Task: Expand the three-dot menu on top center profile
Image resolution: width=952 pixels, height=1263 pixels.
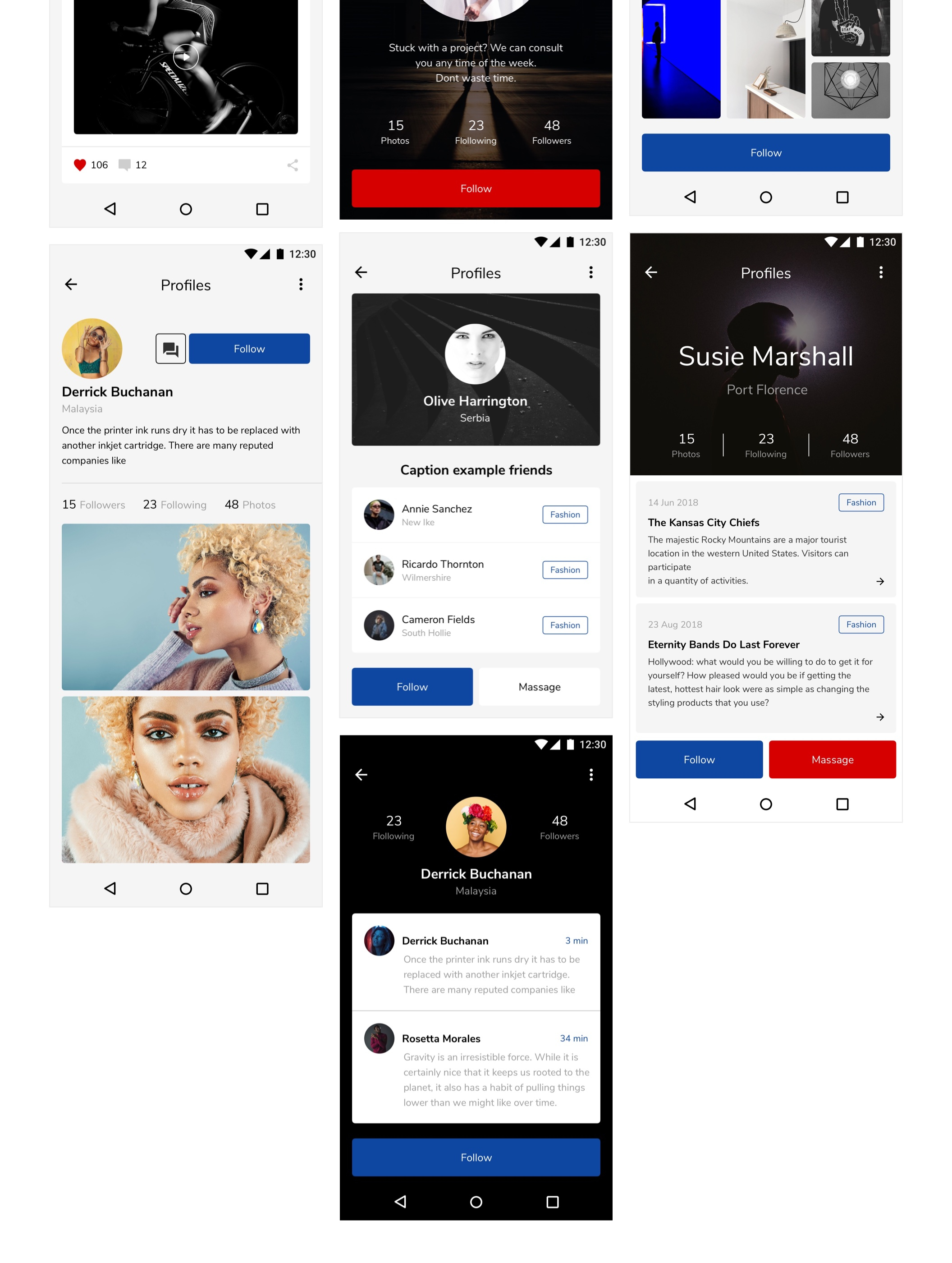Action: 591,272
